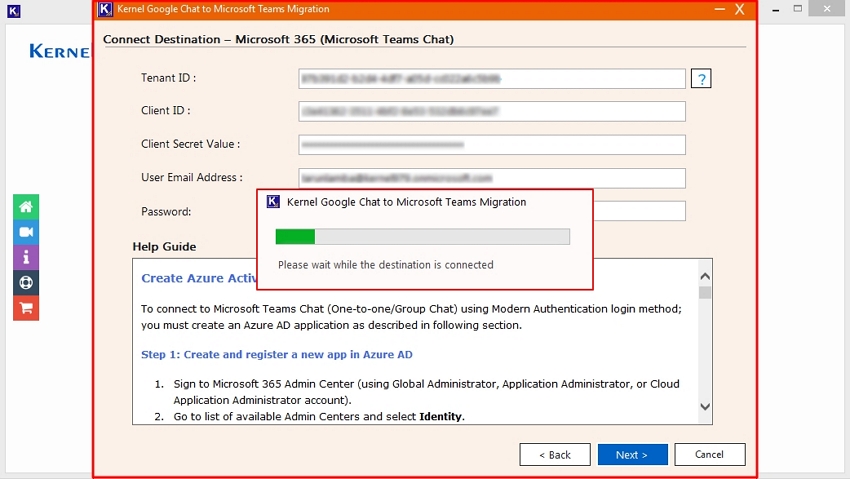Click the main window K icon at the top left
Image resolution: width=850 pixels, height=479 pixels.
pos(14,11)
